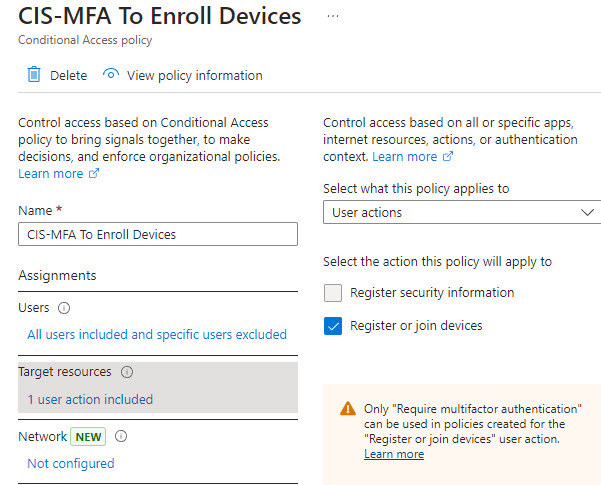Click external link icon after right Learn more
Image resolution: width=601 pixels, height=485 pixels.
448,156
